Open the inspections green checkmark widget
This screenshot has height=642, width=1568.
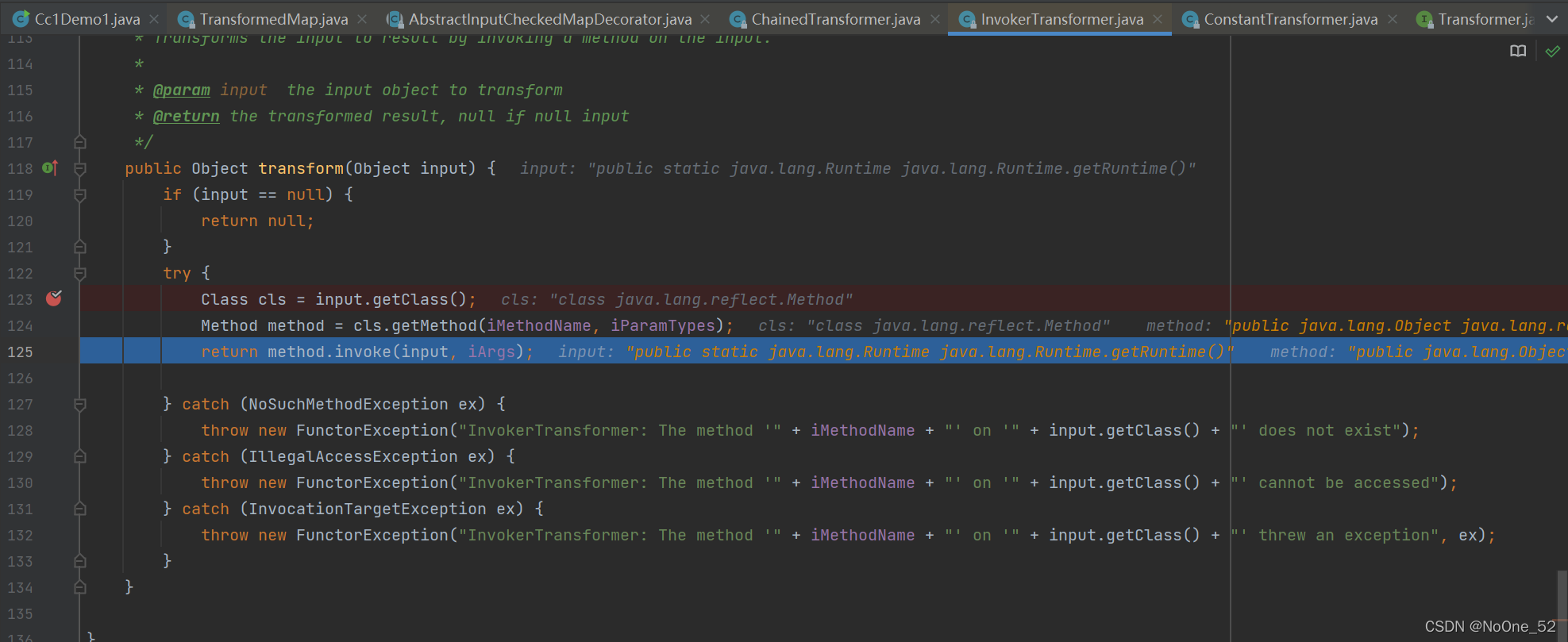(1552, 52)
